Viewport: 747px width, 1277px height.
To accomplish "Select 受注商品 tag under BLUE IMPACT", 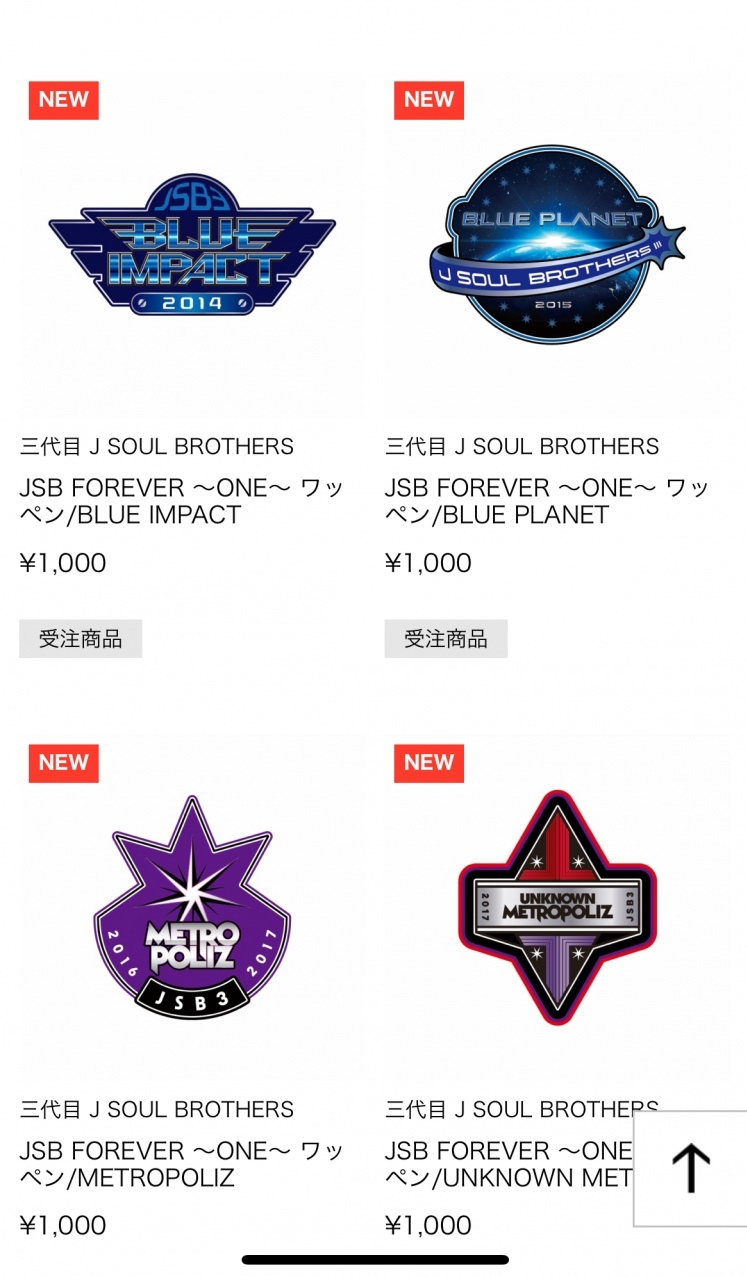I will [x=81, y=639].
